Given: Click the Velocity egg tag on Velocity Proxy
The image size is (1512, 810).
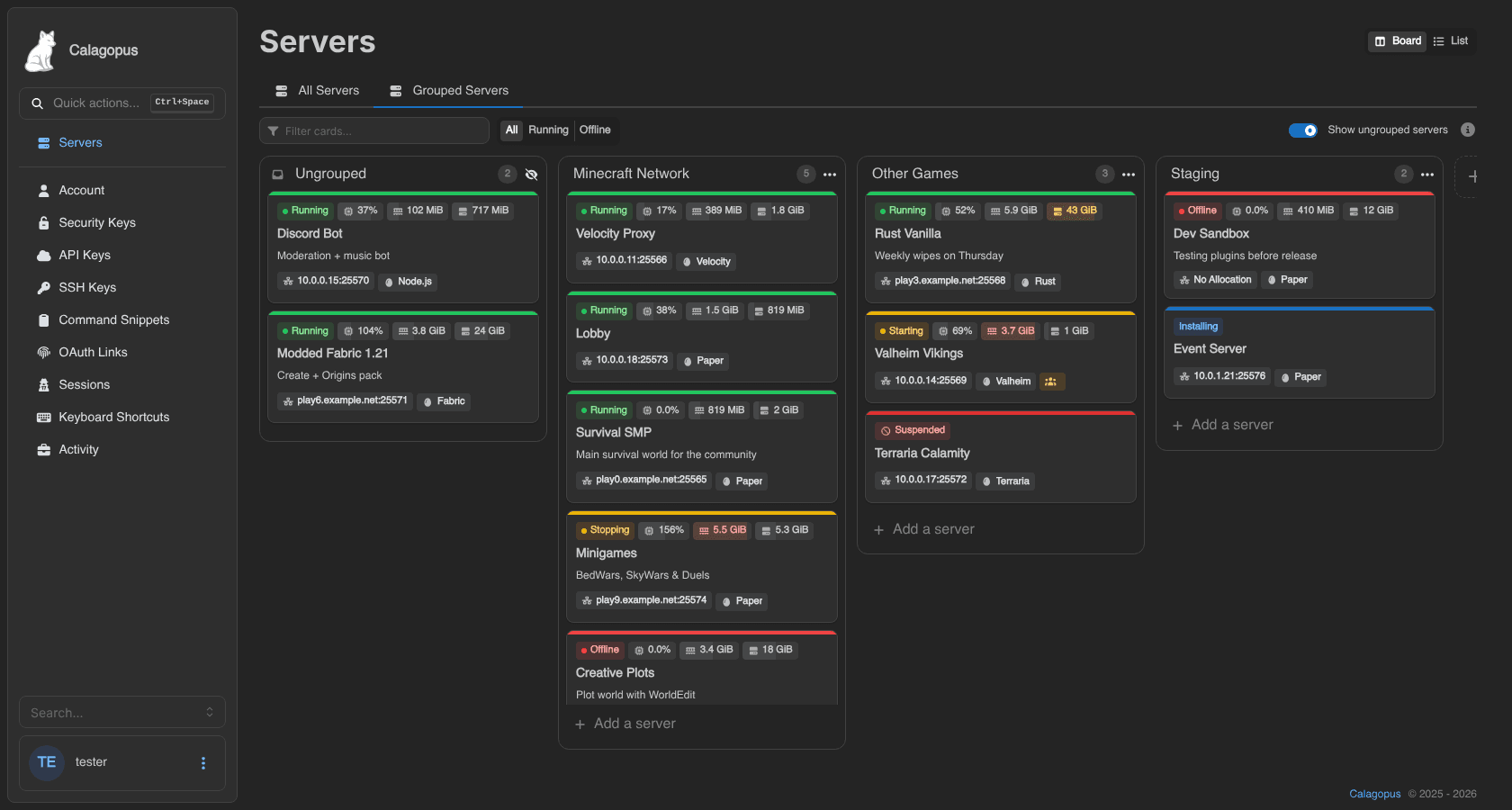Looking at the screenshot, I should coord(706,262).
